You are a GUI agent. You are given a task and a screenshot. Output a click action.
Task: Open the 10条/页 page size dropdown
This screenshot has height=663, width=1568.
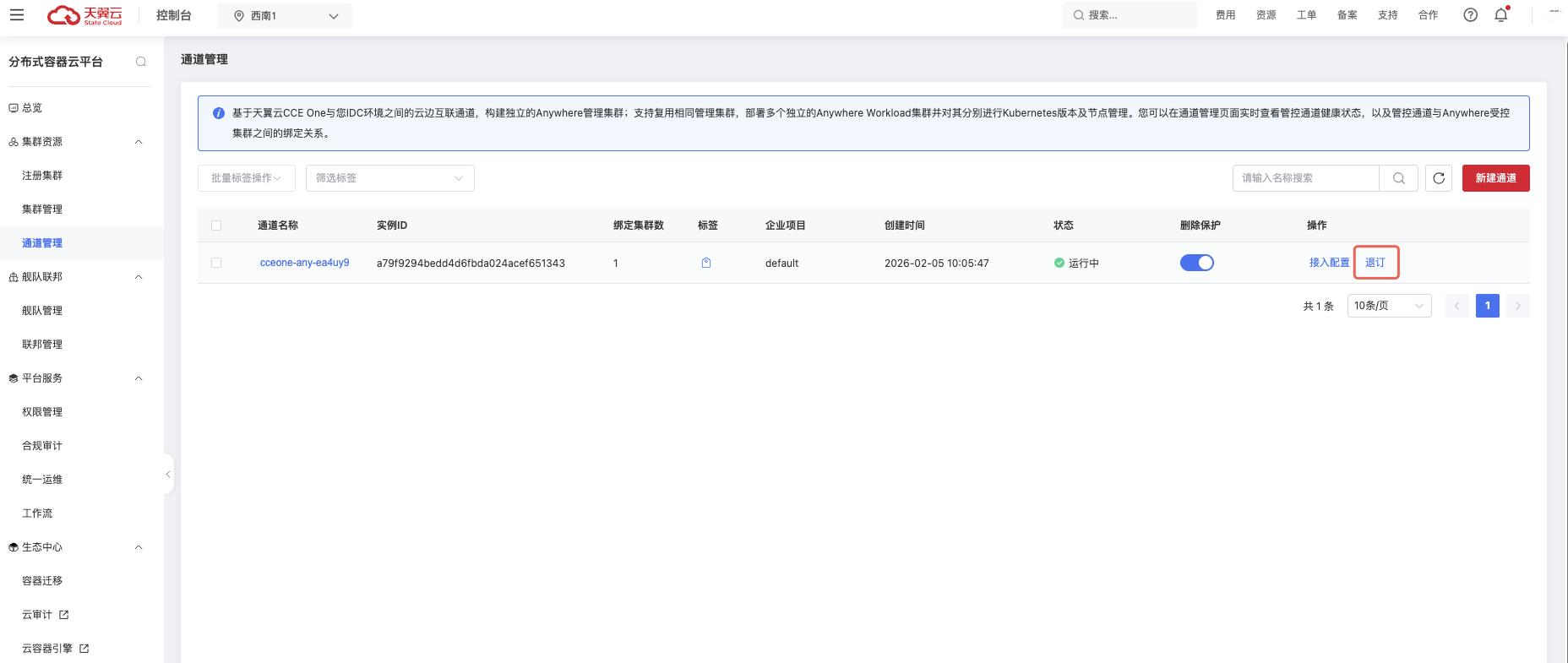click(x=1388, y=306)
